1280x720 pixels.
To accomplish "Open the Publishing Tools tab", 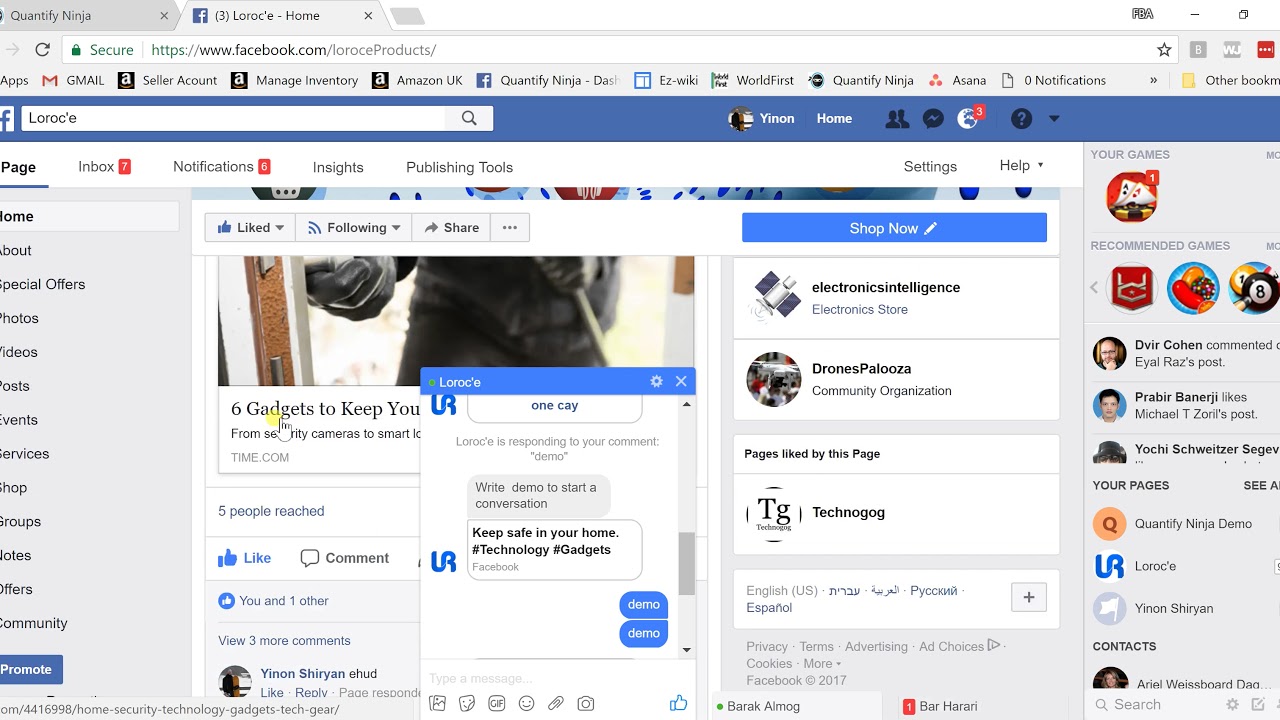I will (x=459, y=167).
